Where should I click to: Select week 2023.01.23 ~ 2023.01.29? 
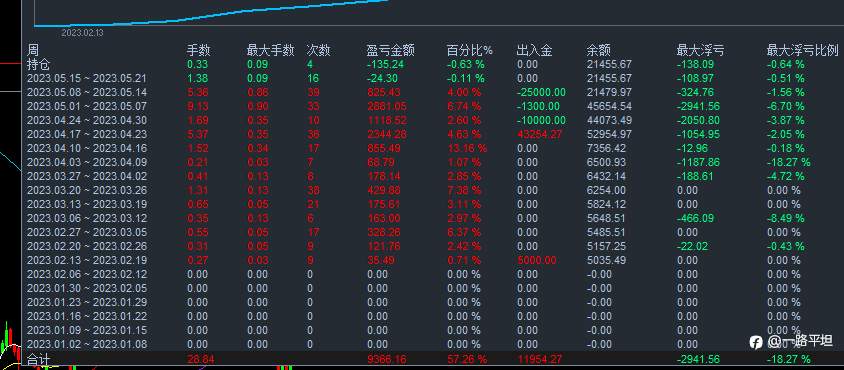[87, 303]
